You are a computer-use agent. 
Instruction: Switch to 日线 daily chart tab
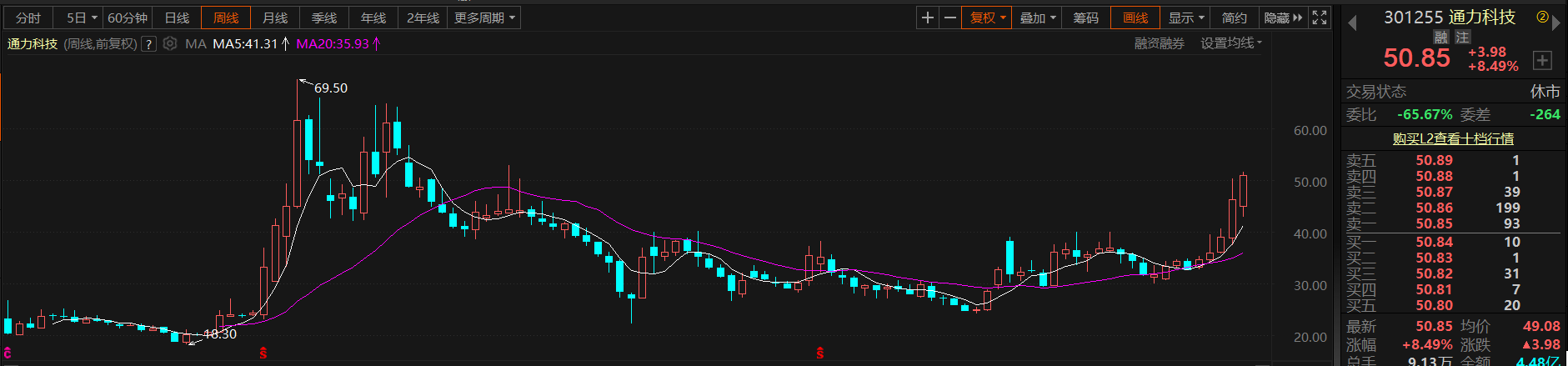pos(177,18)
